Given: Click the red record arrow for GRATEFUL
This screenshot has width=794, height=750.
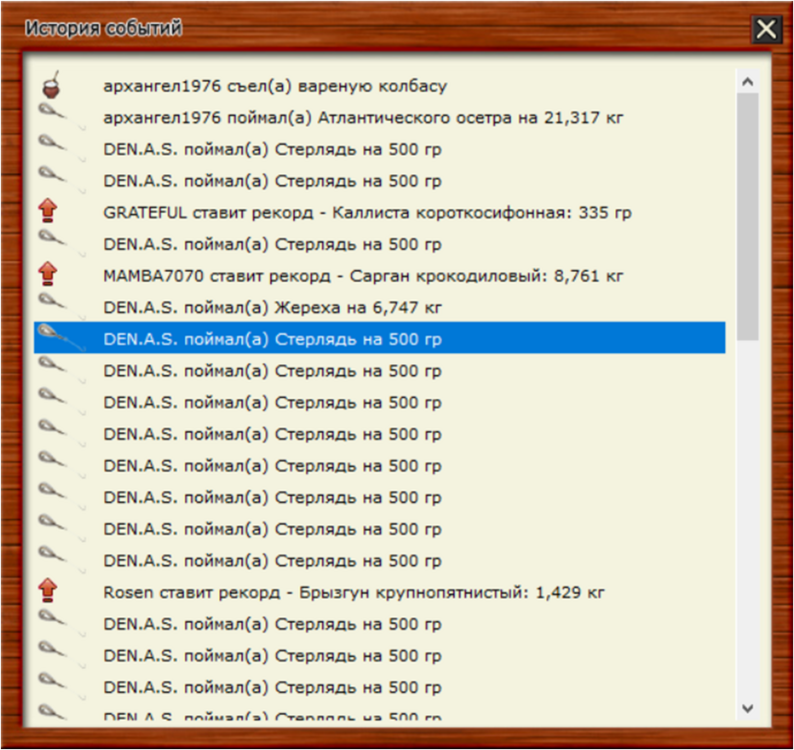Looking at the screenshot, I should (47, 212).
